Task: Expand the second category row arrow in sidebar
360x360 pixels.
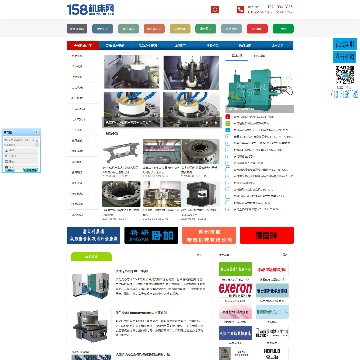Action: point(95,67)
